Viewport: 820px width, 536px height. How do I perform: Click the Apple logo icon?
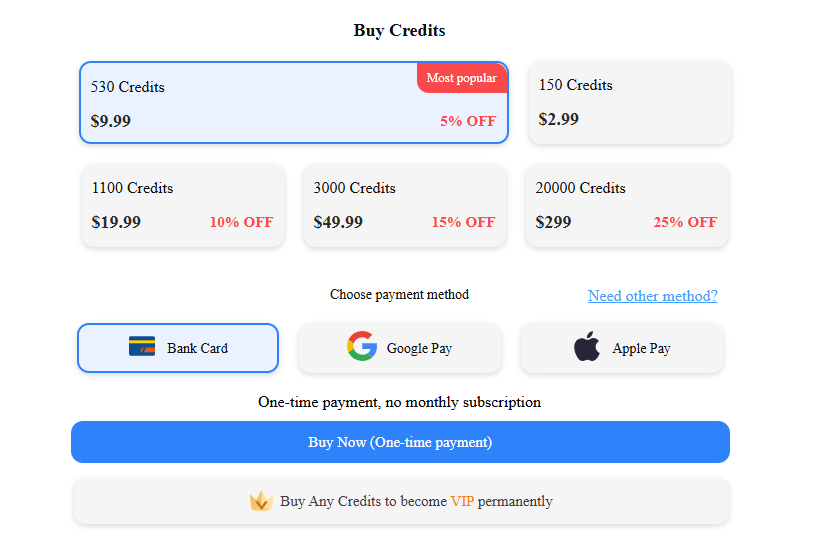pos(587,346)
